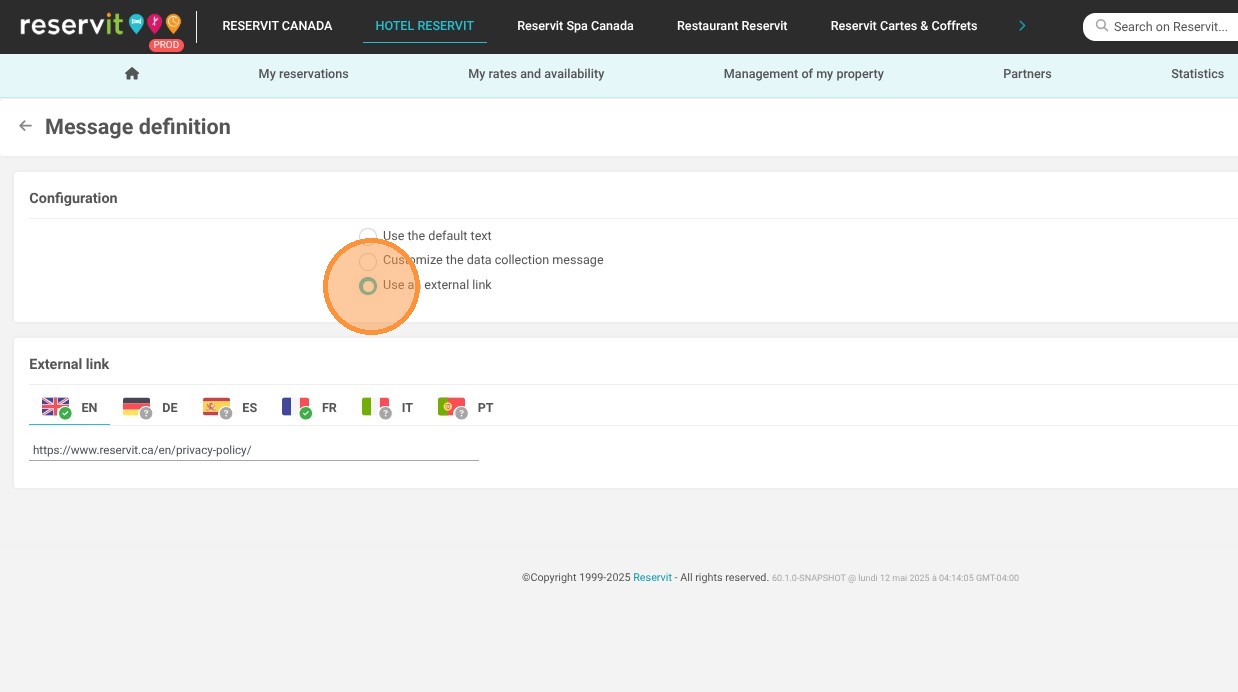1238x692 pixels.
Task: Select 'Use an external link' radio button
Action: click(x=368, y=286)
